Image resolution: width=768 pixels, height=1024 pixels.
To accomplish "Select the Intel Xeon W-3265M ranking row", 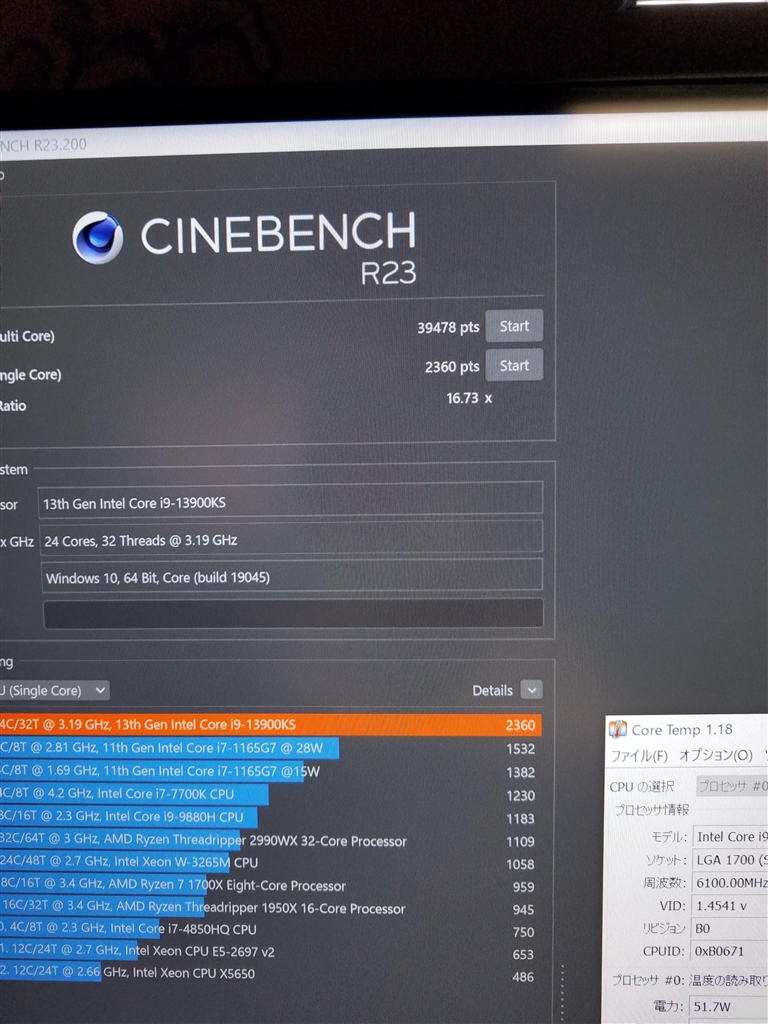I will [x=270, y=863].
